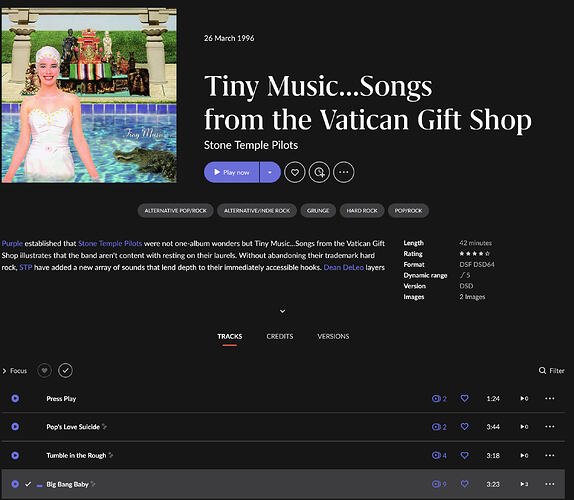
Task: Favorite Big Bang Baby with its heart
Action: click(465, 484)
